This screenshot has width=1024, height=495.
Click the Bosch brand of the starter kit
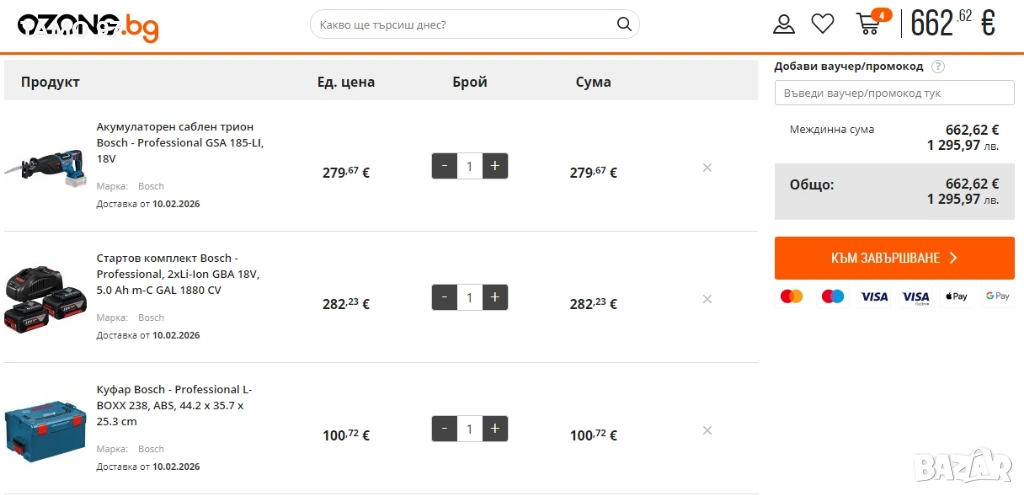coord(151,317)
